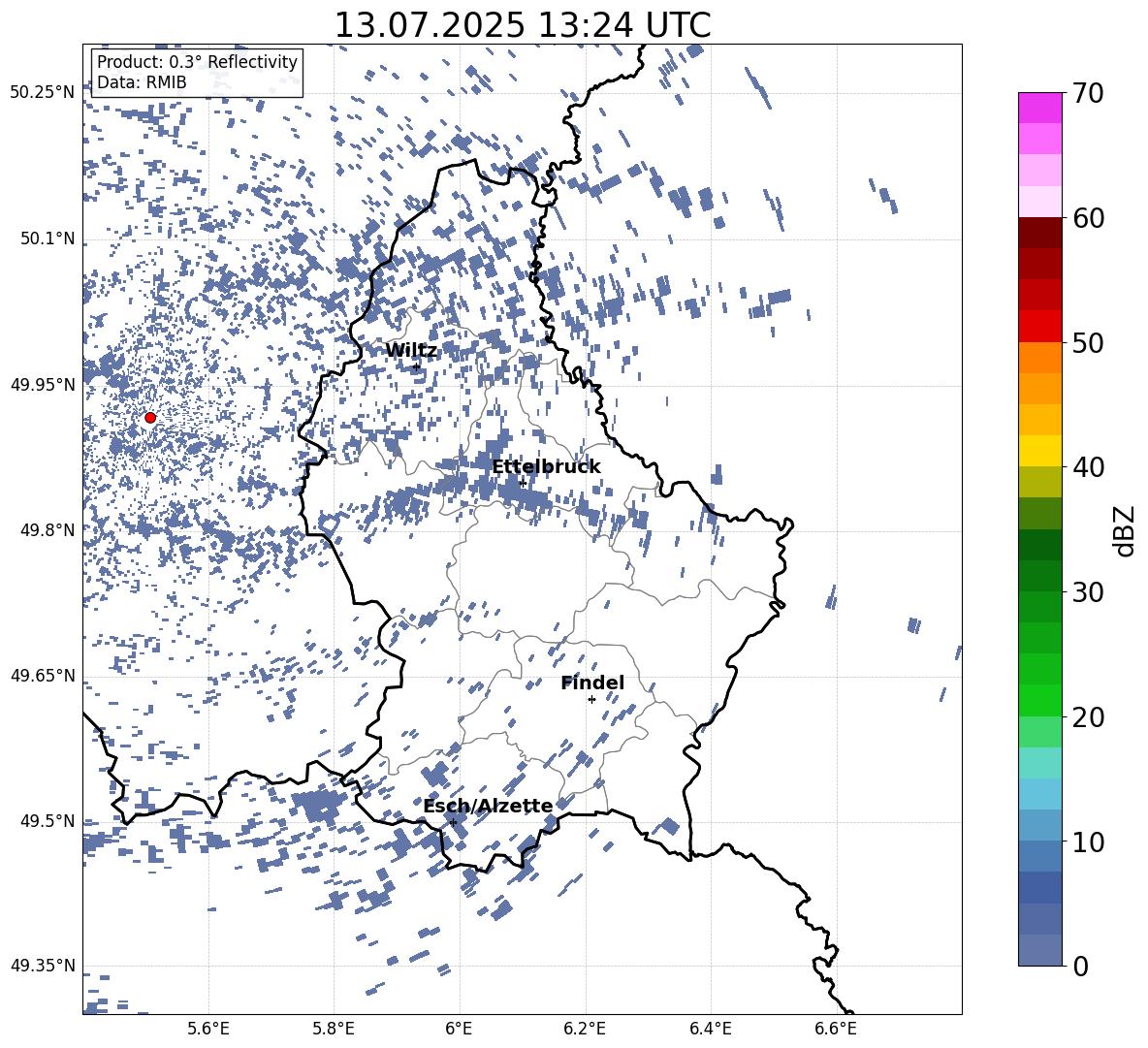Click the cross marker below Ettelbruck
The image size is (1148, 1048).
(x=523, y=484)
